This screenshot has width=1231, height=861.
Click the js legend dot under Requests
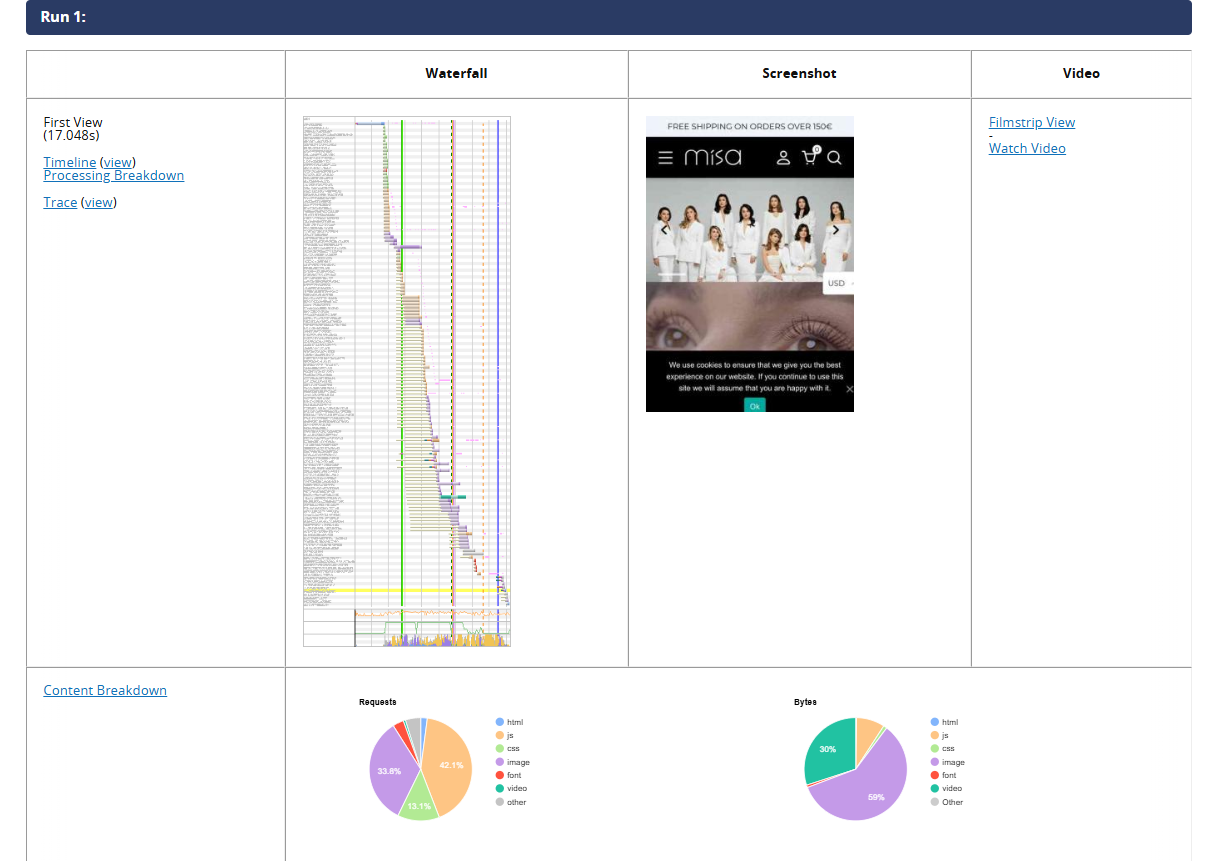[500, 735]
